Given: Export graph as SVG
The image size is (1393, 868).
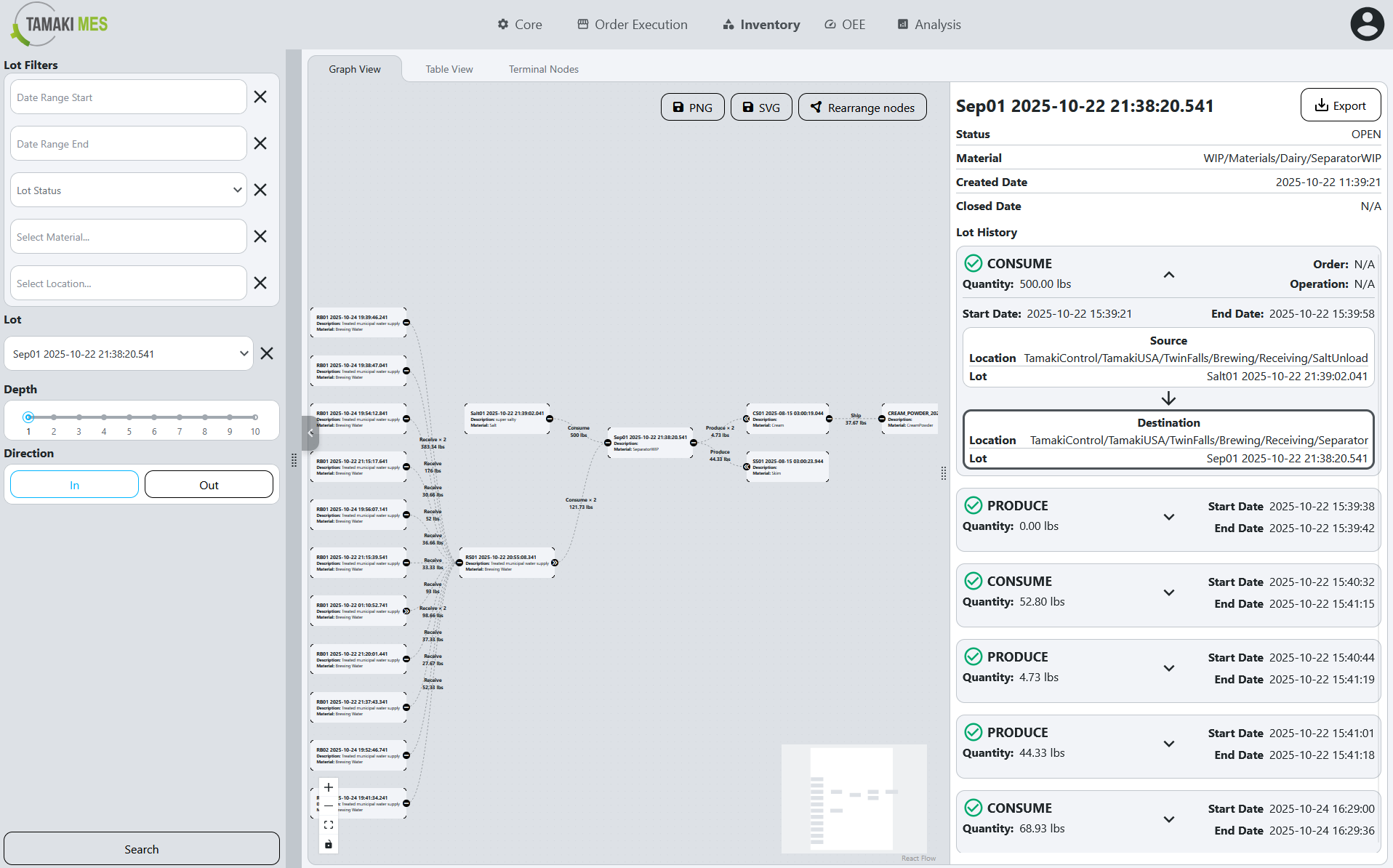Looking at the screenshot, I should coord(761,107).
